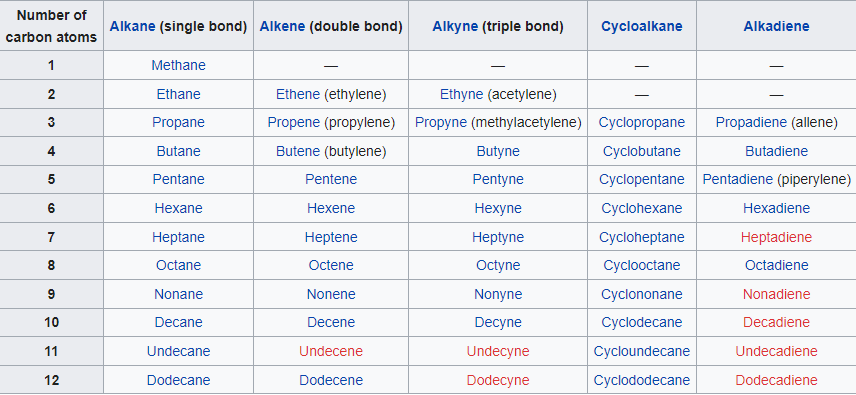The image size is (856, 395).
Task: Select the Cyclobutane link
Action: (641, 151)
